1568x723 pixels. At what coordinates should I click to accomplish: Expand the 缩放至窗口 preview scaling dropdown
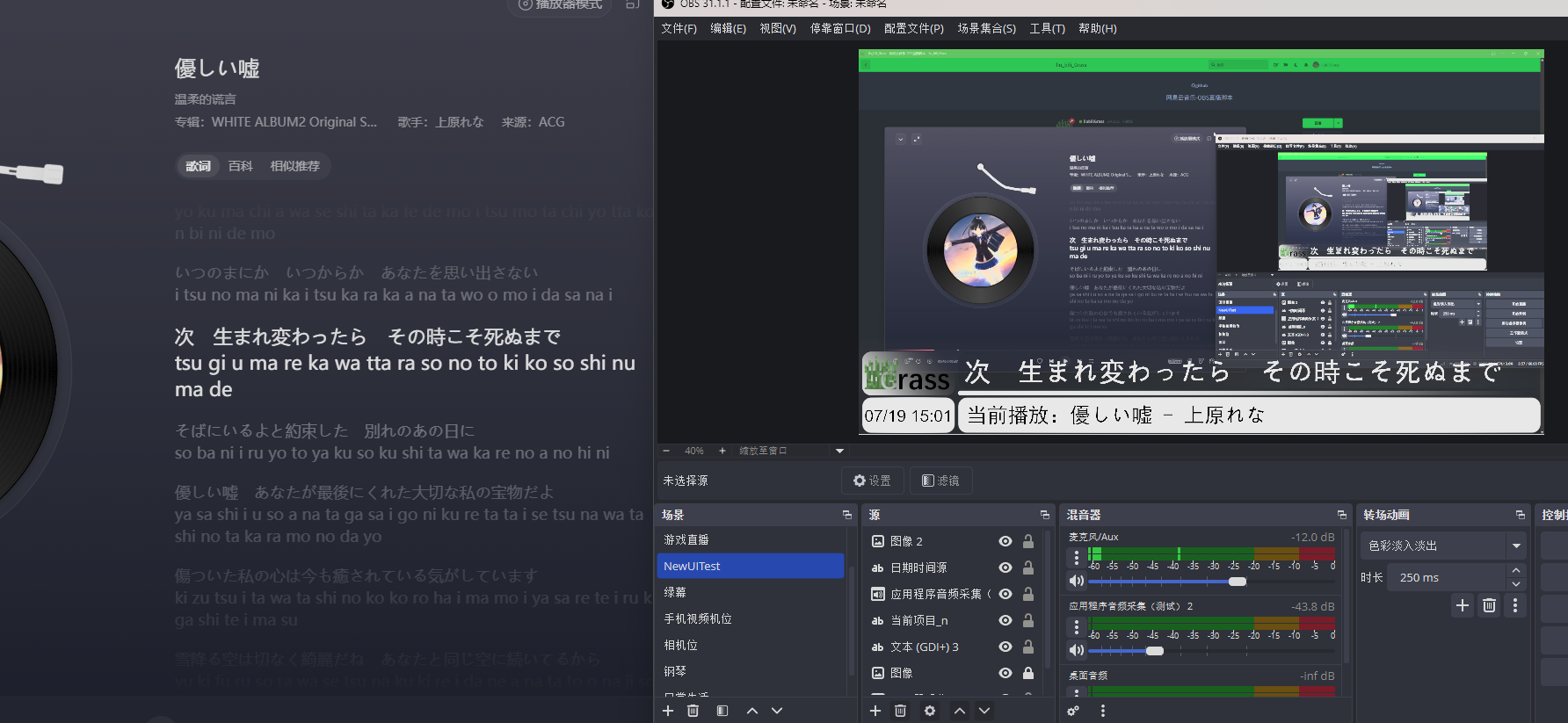(839, 451)
